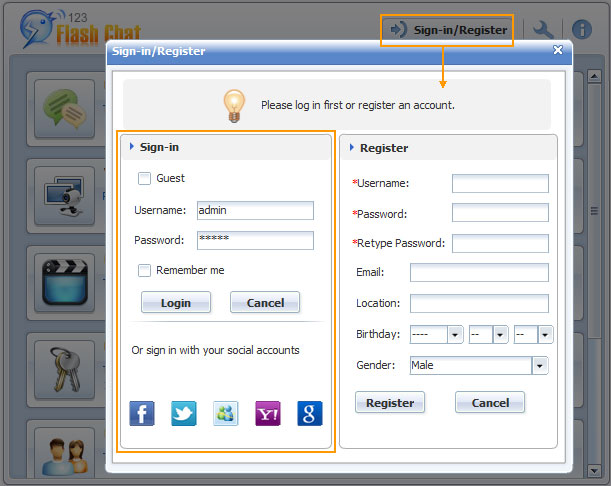
Task: Sign in with the Yahoo icon
Action: point(268,413)
